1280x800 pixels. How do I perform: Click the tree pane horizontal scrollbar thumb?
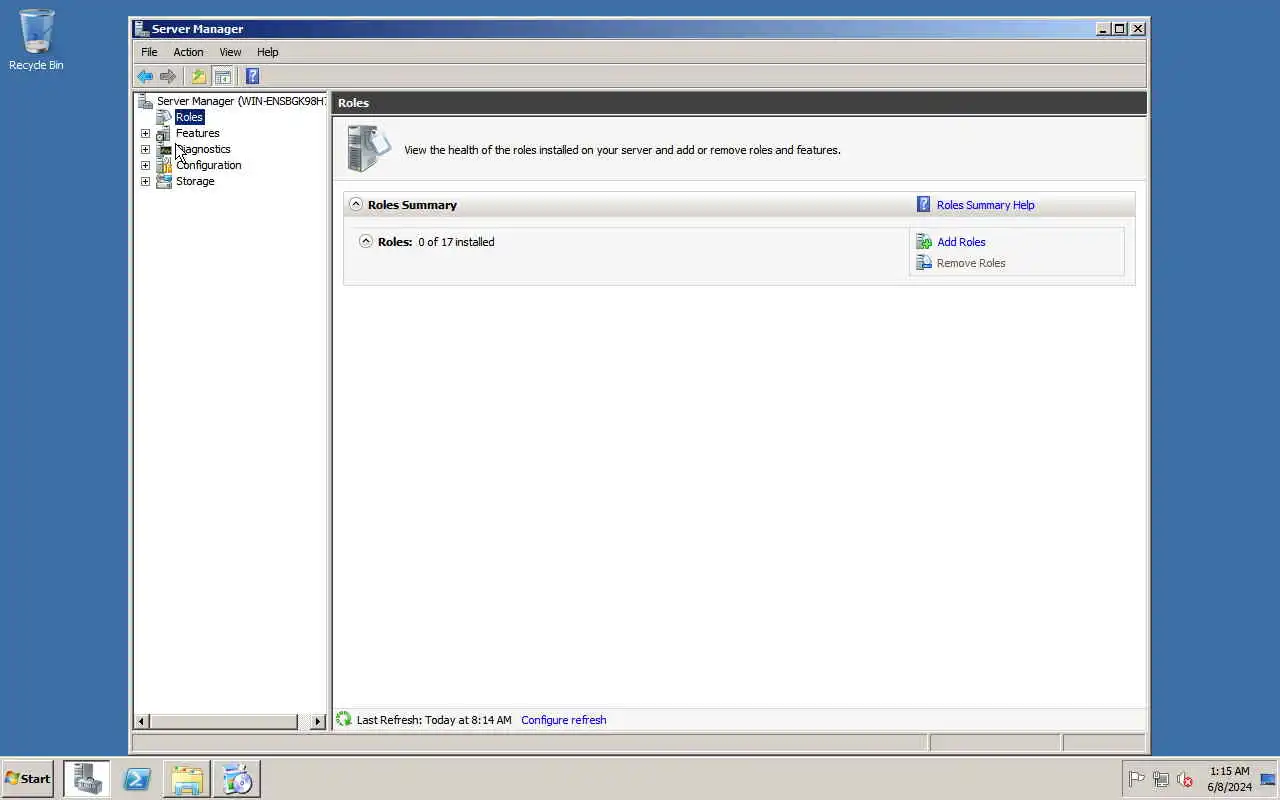point(224,721)
